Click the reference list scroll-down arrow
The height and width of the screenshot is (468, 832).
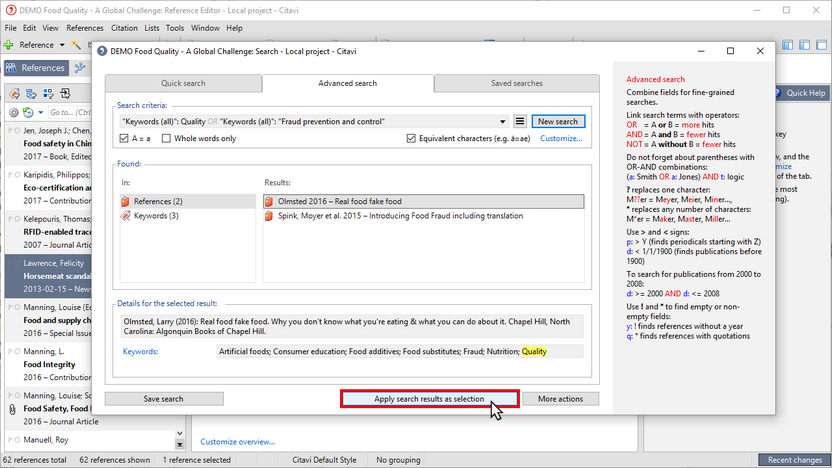point(179,434)
